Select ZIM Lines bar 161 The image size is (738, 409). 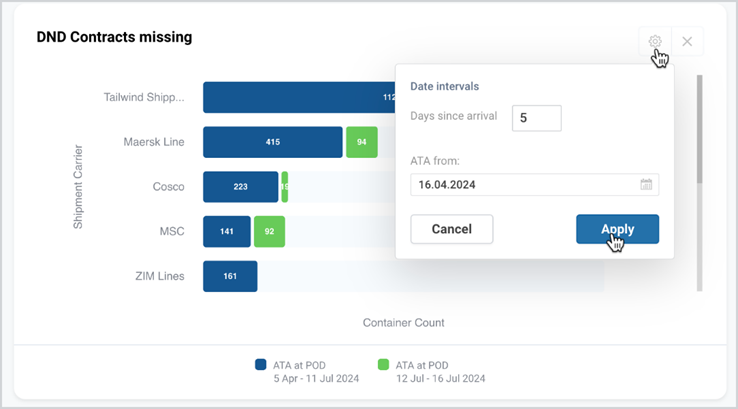(230, 276)
